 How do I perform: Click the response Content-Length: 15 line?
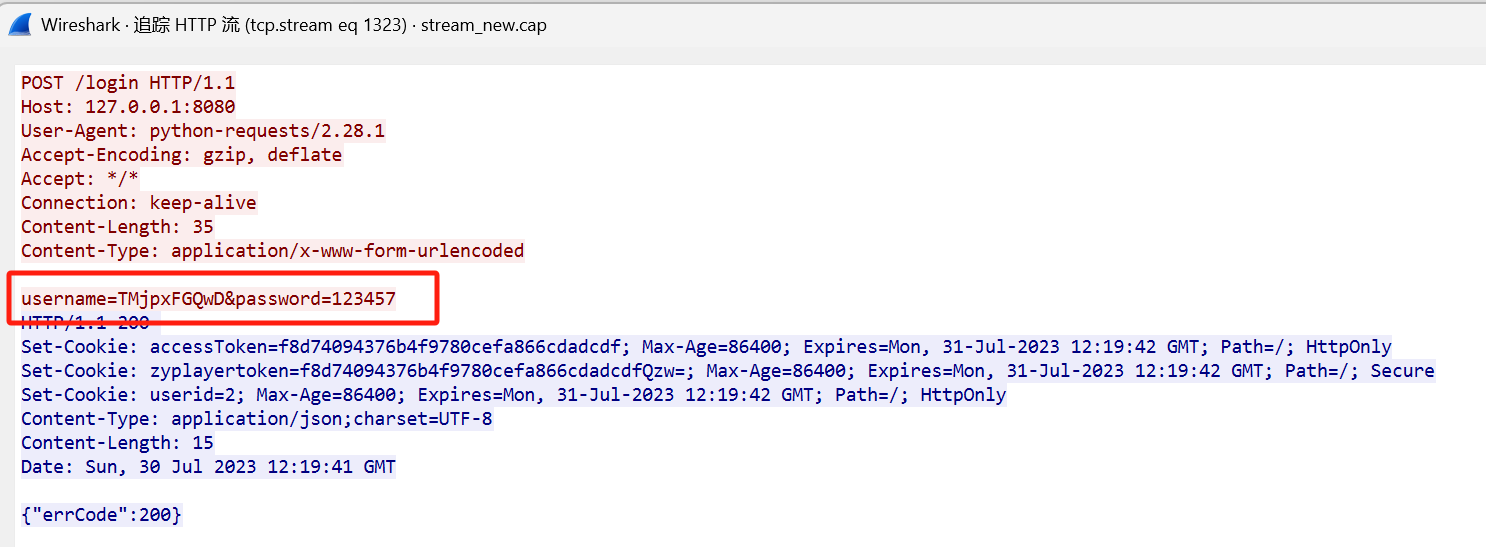coord(117,443)
